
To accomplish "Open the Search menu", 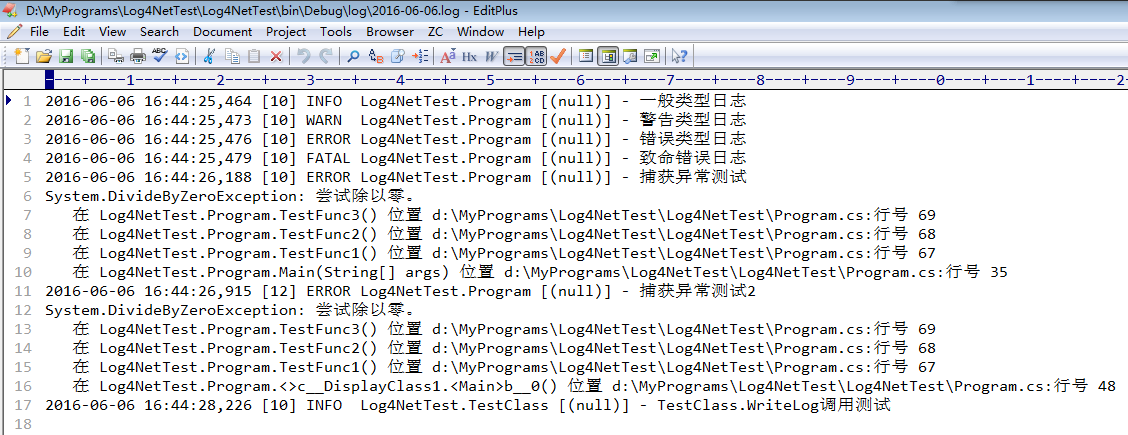I will click(159, 32).
